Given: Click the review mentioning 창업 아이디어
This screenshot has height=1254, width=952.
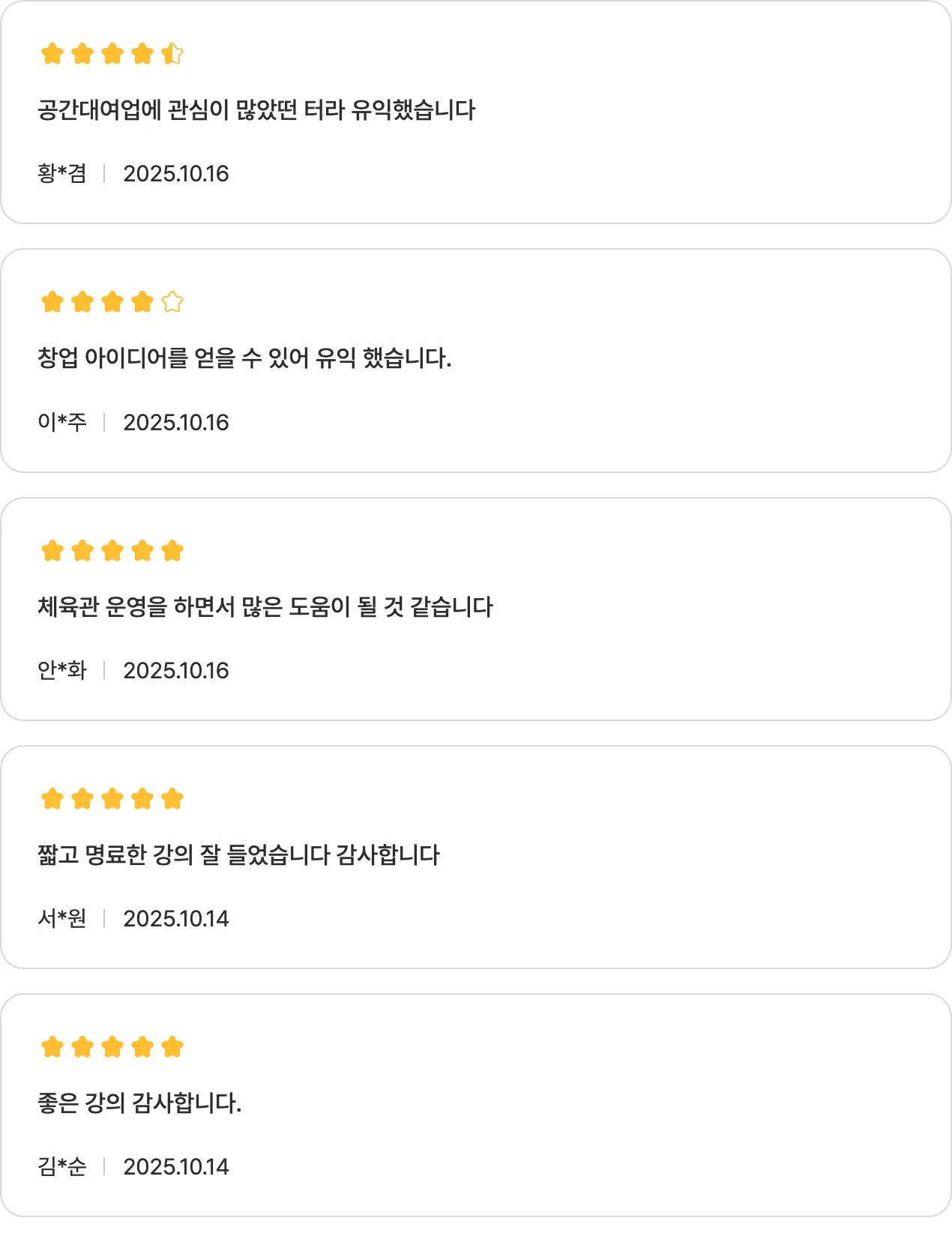Looking at the screenshot, I should click(x=244, y=358).
